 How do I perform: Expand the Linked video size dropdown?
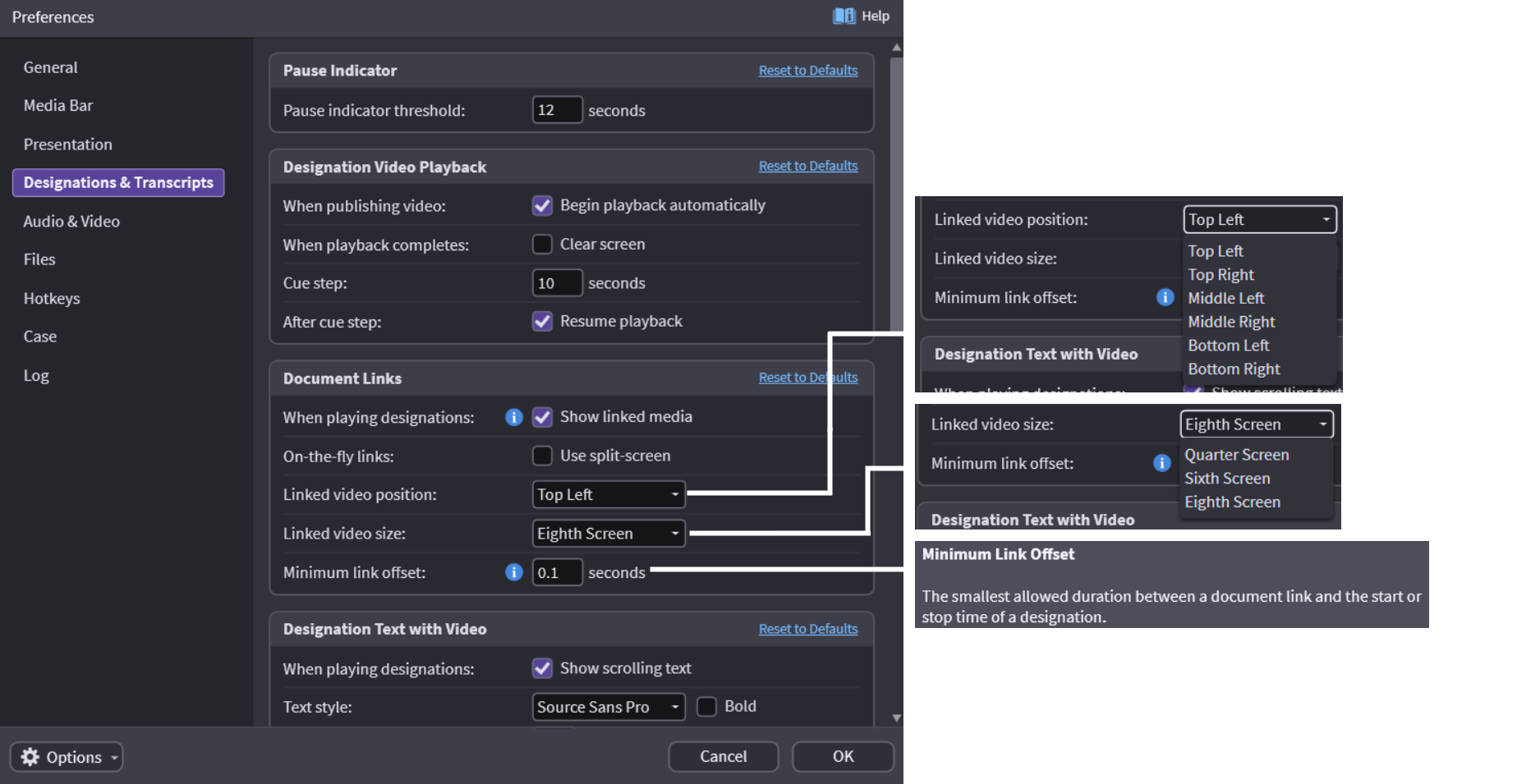click(608, 534)
